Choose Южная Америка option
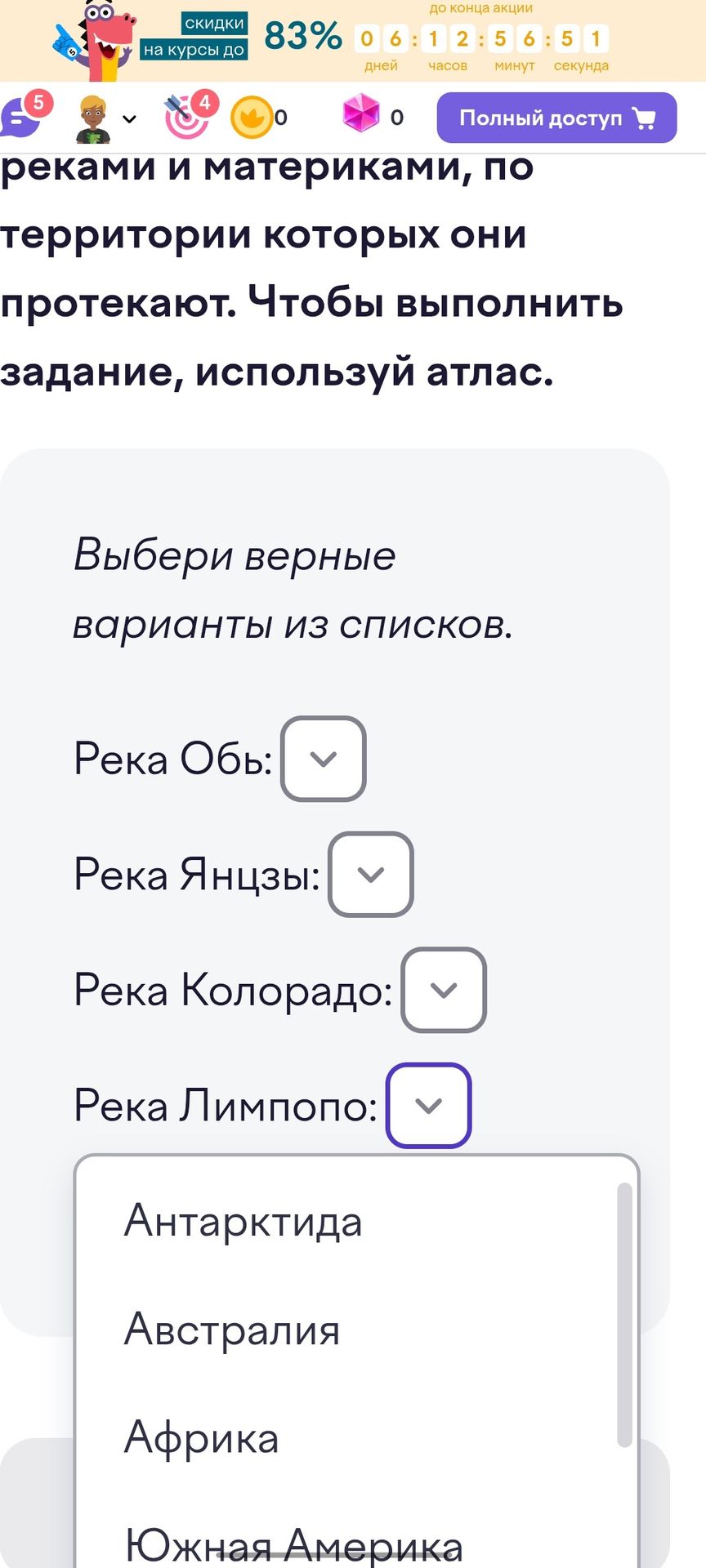706x1568 pixels. 294,1545
